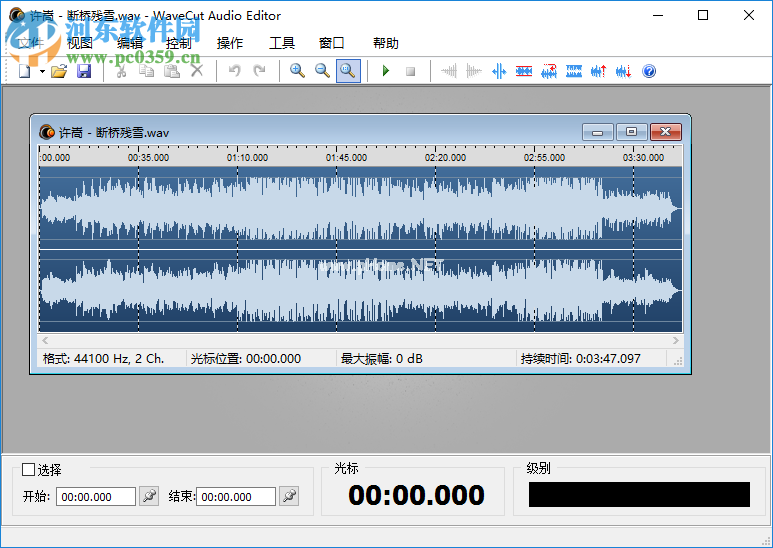Click the large 00:00.000 cursor time display
The width and height of the screenshot is (773, 548).
[416, 495]
